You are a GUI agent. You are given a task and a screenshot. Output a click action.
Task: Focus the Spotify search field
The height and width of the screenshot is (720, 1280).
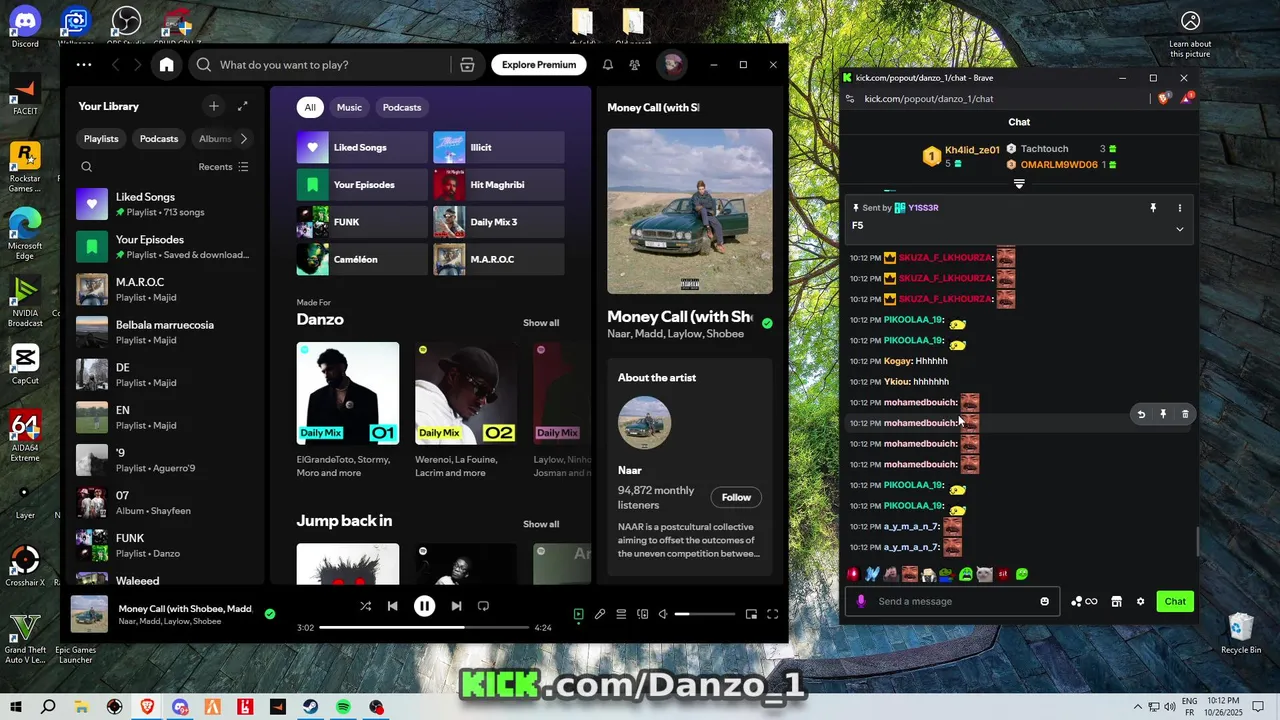(x=320, y=65)
